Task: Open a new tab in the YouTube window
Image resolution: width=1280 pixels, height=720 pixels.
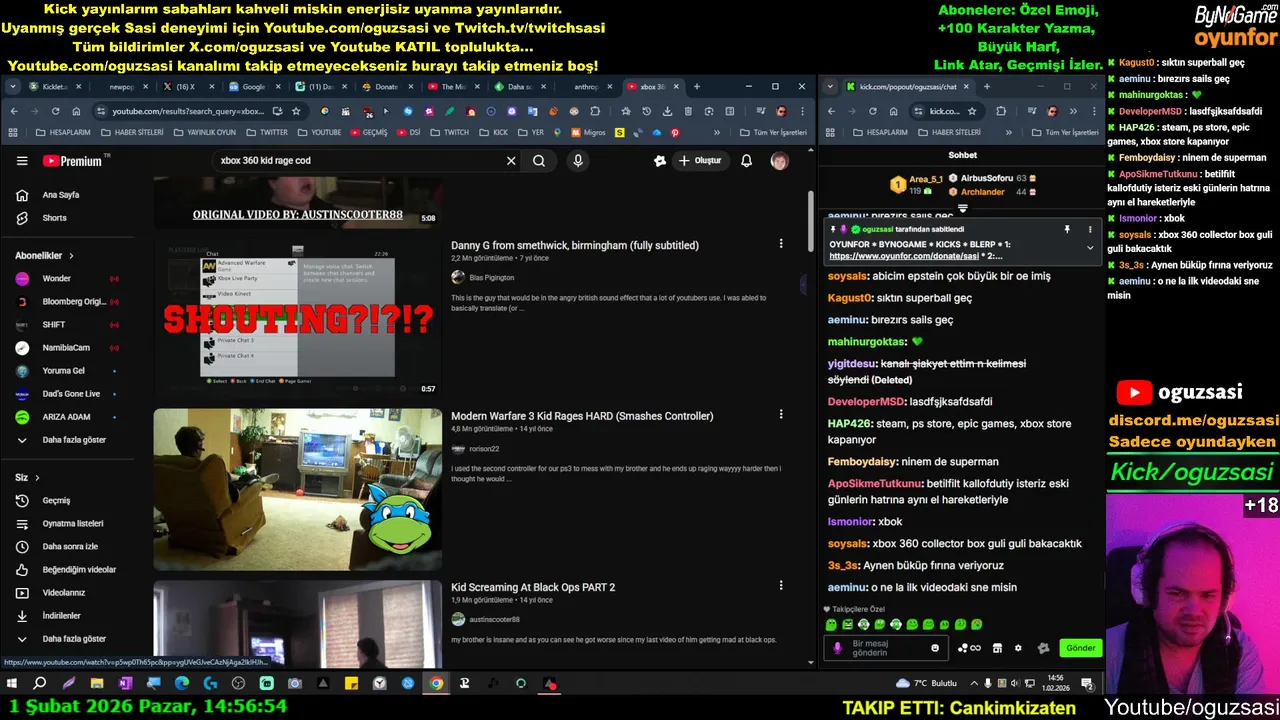Action: [697, 87]
